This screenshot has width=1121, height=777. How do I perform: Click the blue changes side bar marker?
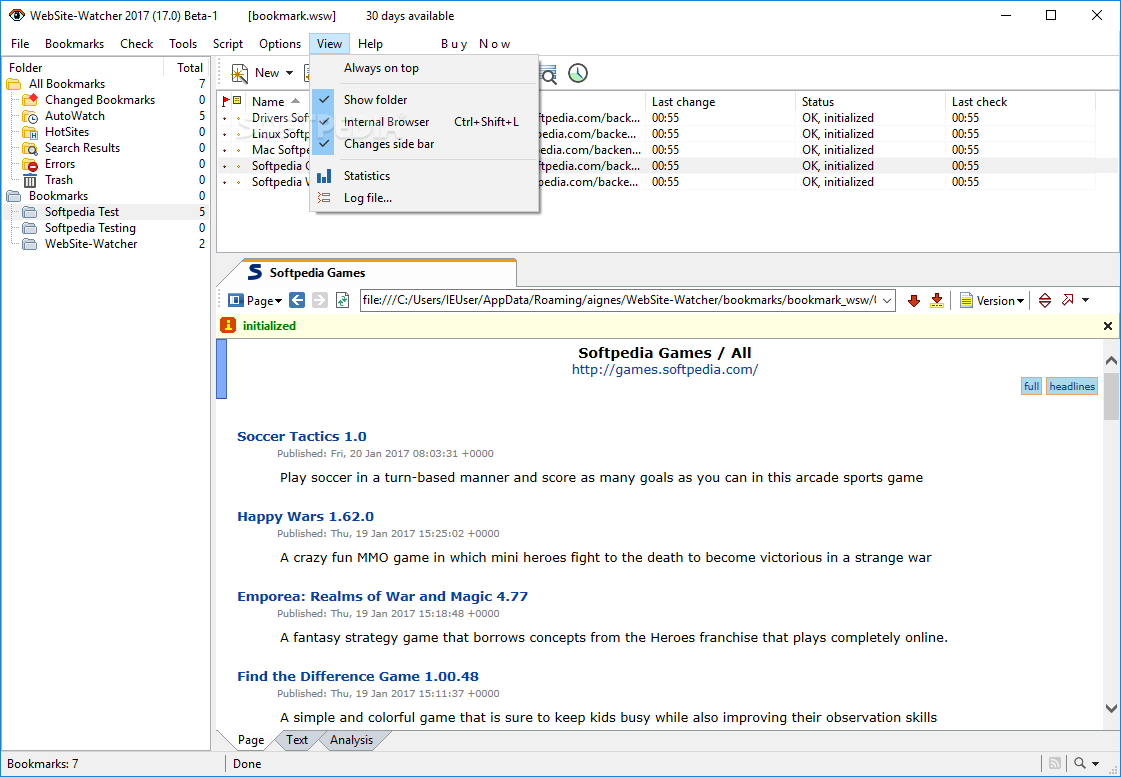[x=222, y=369]
